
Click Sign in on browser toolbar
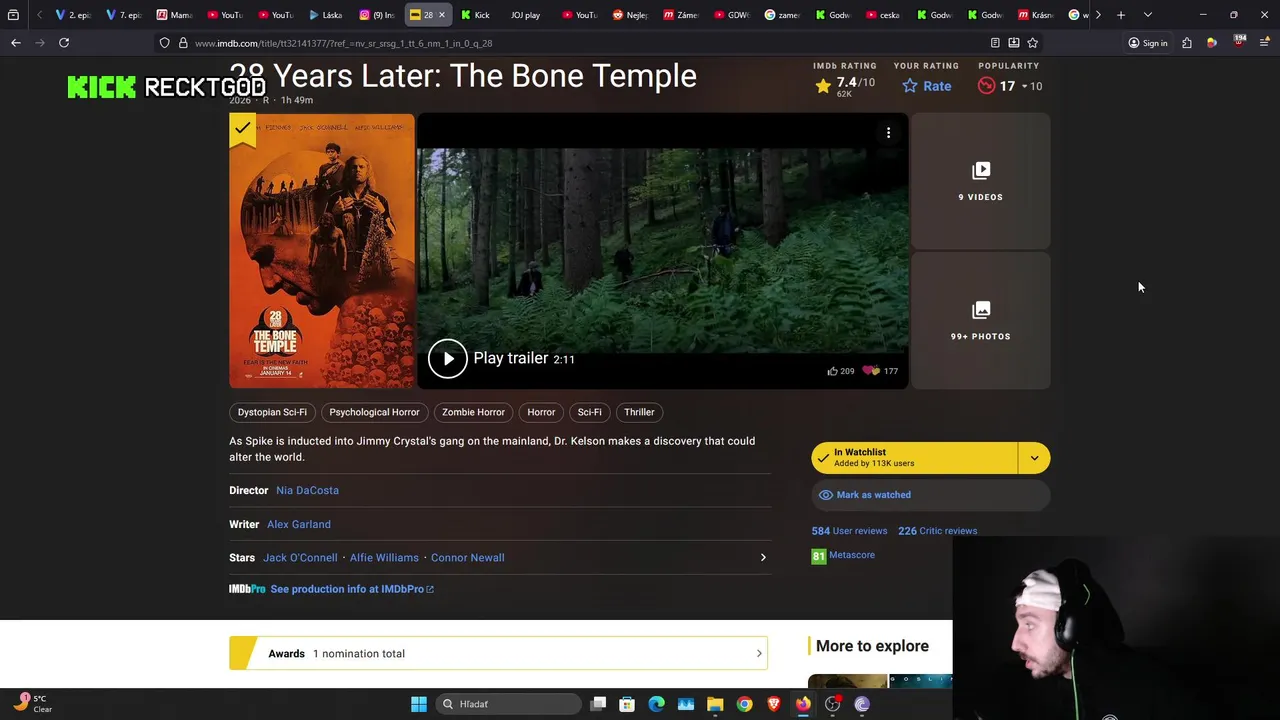point(1147,43)
